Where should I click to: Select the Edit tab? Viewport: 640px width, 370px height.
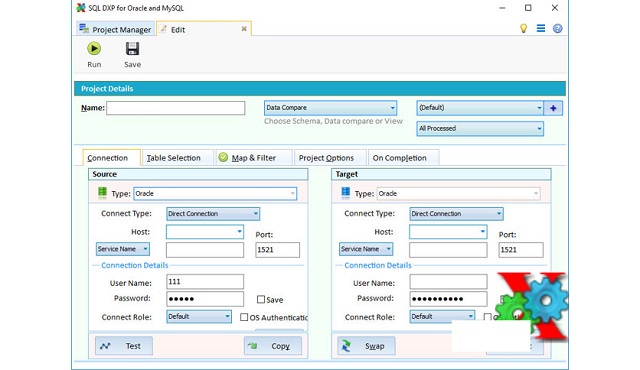click(204, 29)
